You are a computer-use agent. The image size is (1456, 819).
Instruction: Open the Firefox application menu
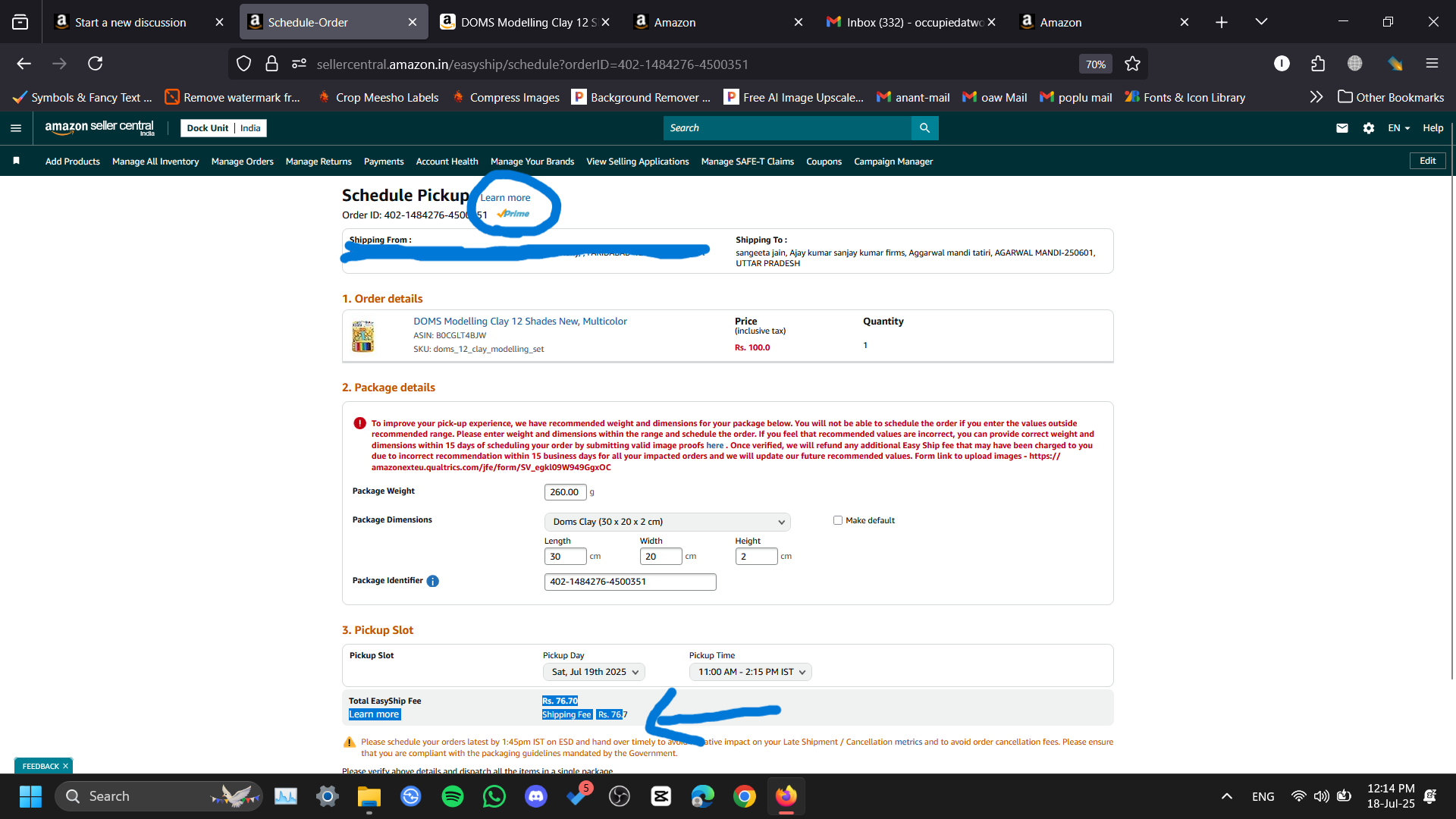(x=1432, y=64)
